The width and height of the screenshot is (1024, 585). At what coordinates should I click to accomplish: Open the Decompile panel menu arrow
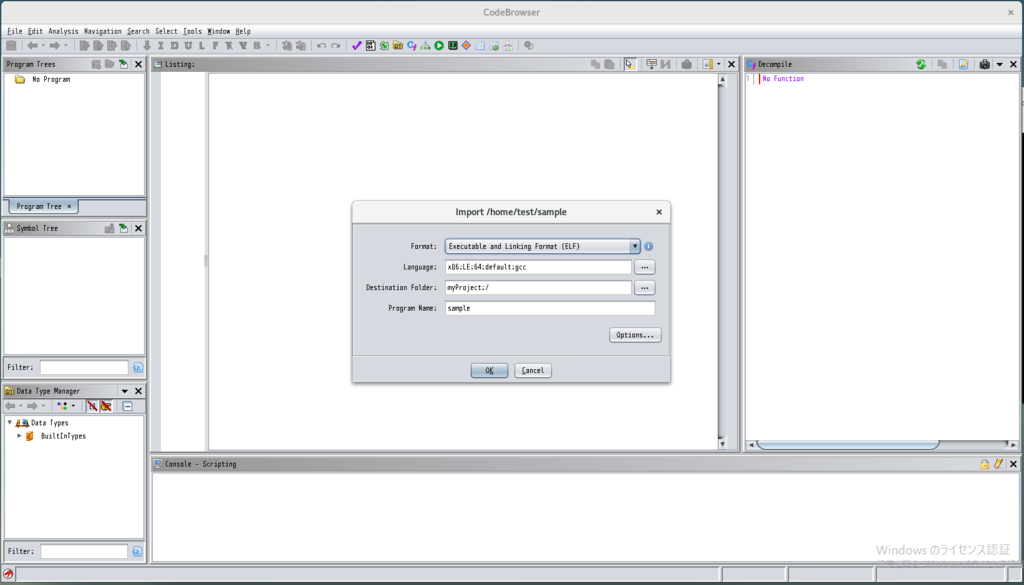(999, 64)
